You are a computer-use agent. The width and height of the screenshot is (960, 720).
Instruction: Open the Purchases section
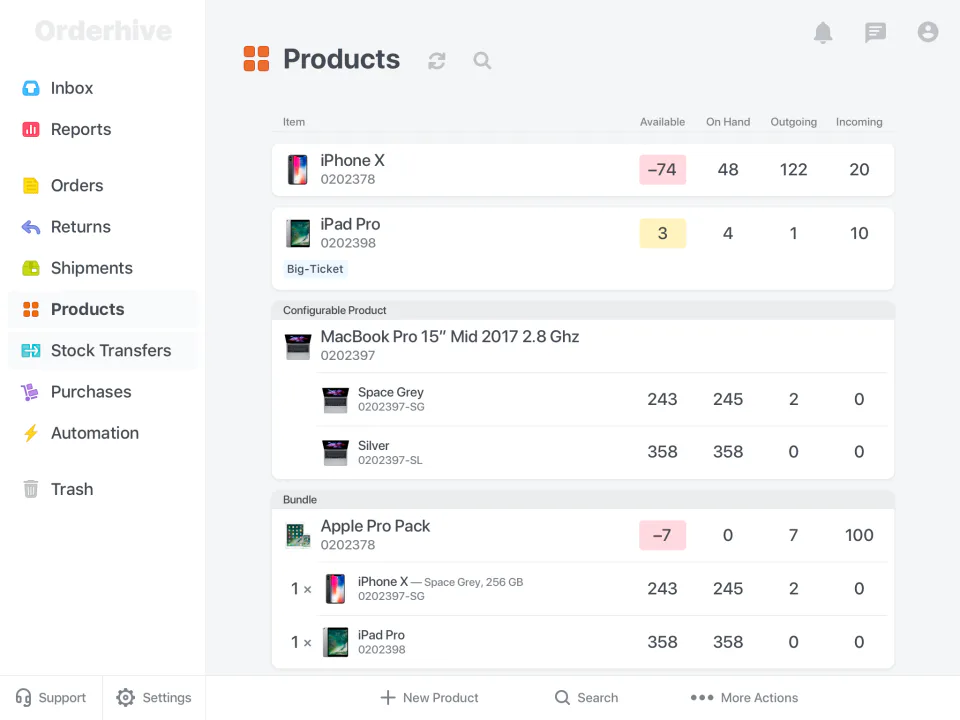(93, 391)
